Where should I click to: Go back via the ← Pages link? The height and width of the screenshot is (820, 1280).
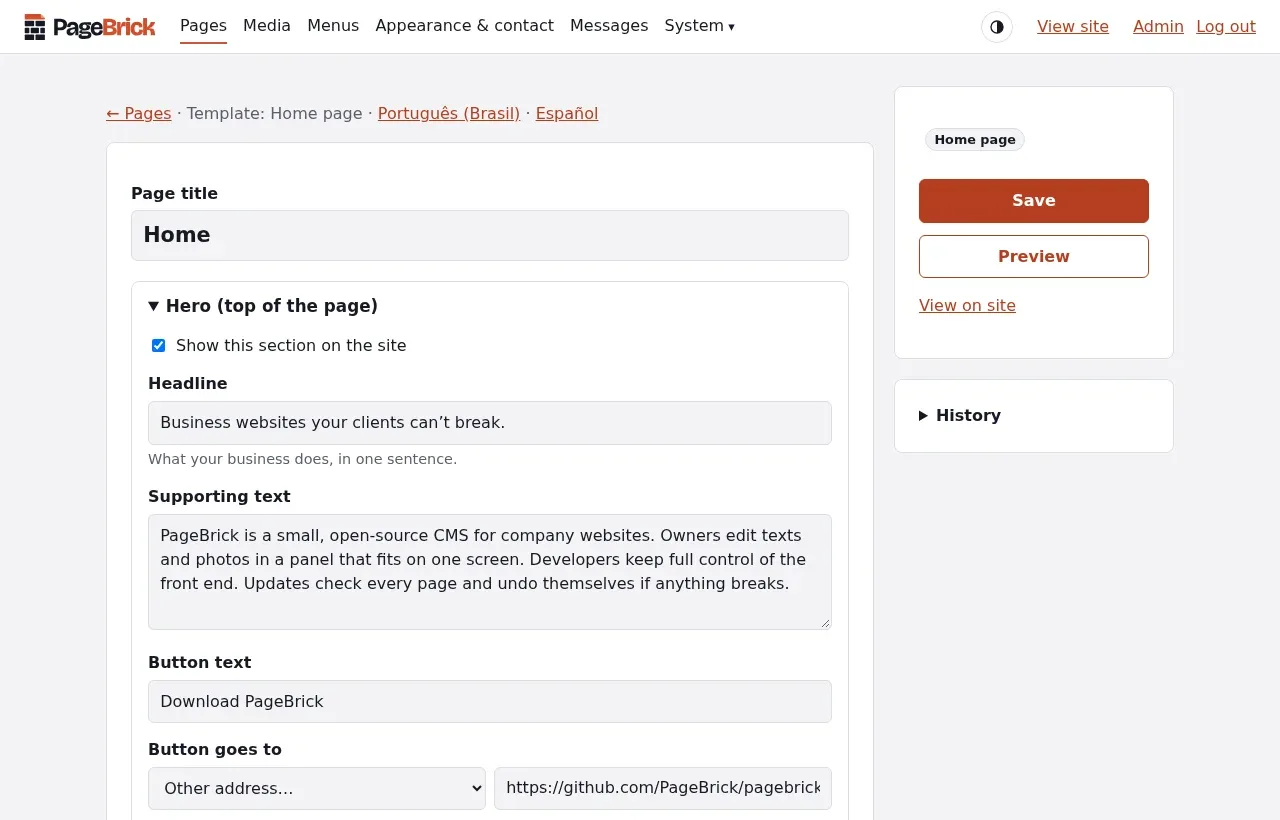pyautogui.click(x=139, y=114)
